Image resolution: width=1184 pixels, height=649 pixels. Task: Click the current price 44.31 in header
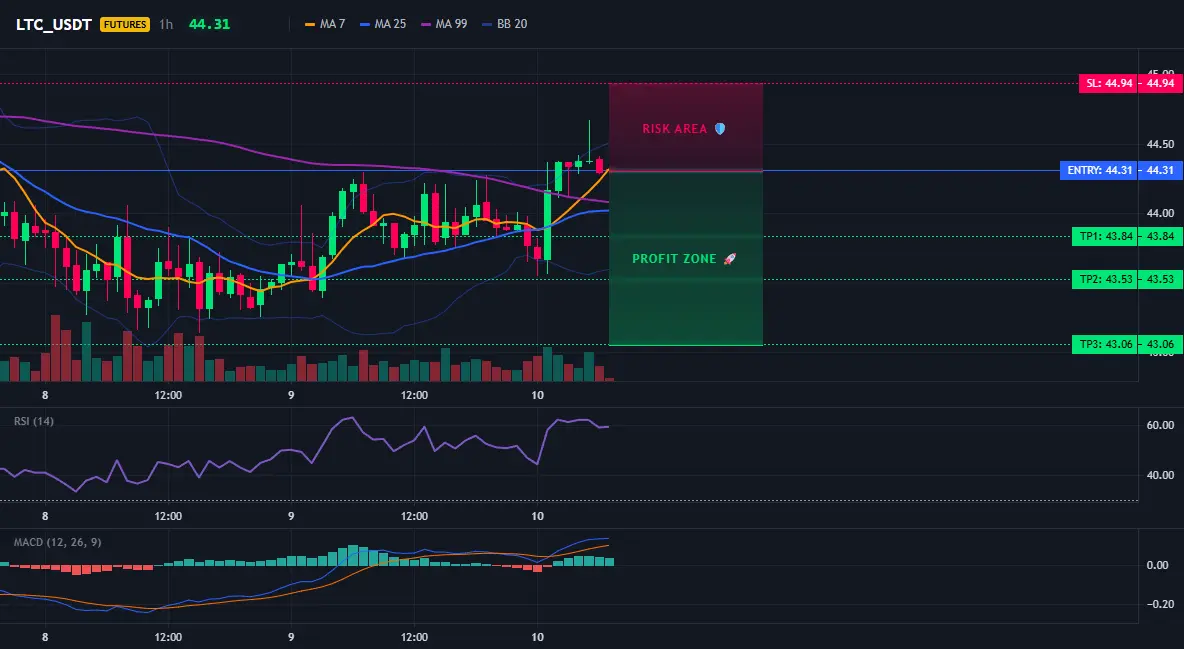point(209,24)
